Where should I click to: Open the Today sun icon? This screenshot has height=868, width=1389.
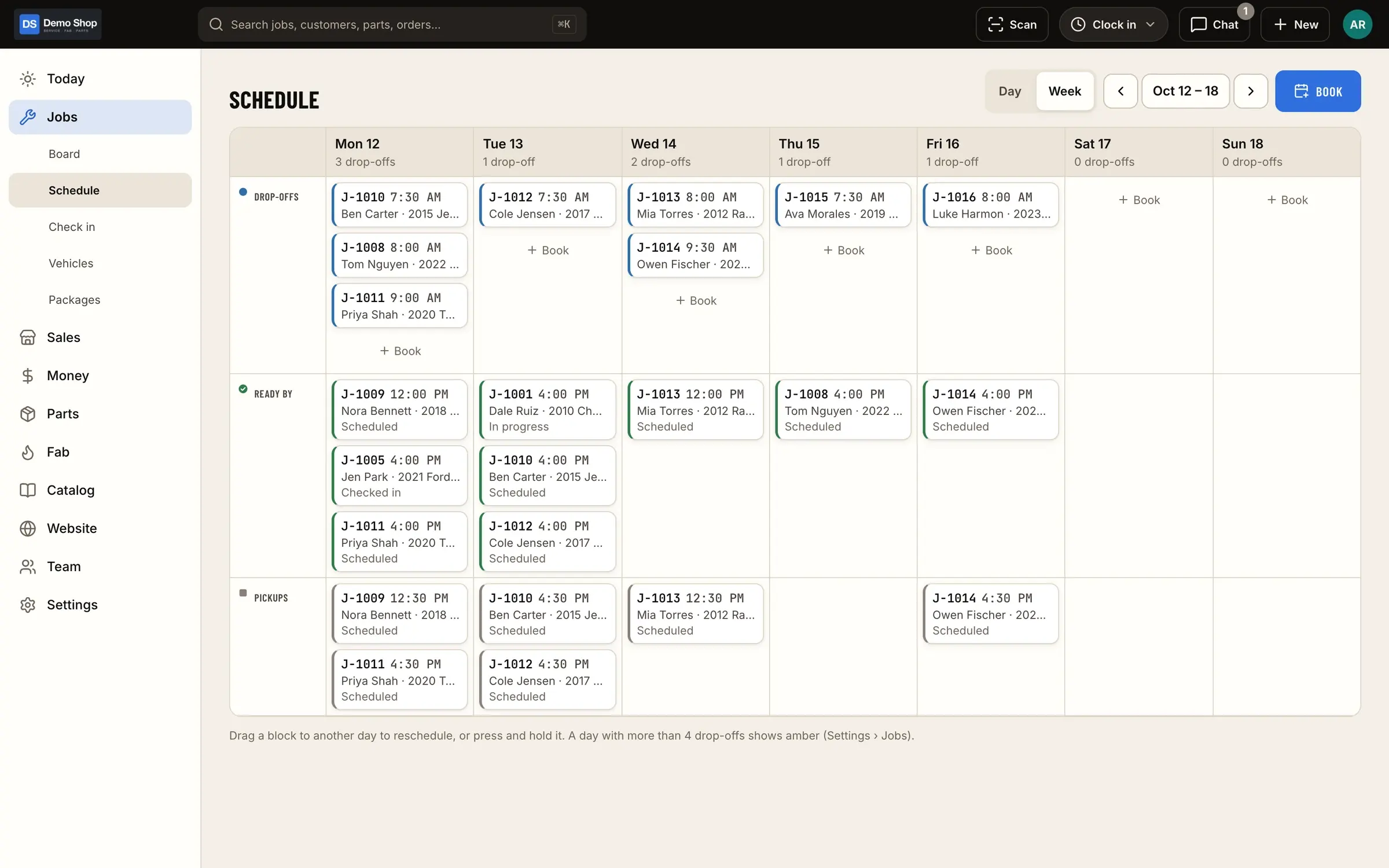[28, 79]
